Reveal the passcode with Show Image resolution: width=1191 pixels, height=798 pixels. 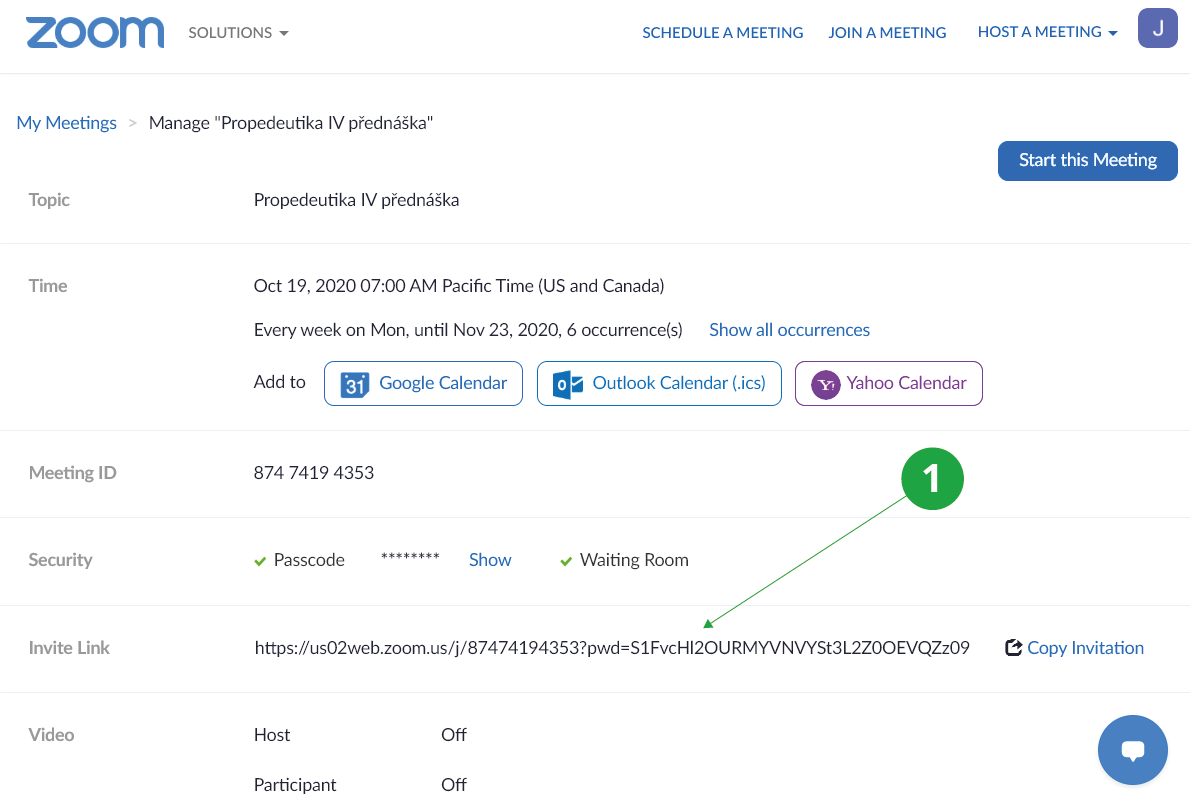coord(490,560)
